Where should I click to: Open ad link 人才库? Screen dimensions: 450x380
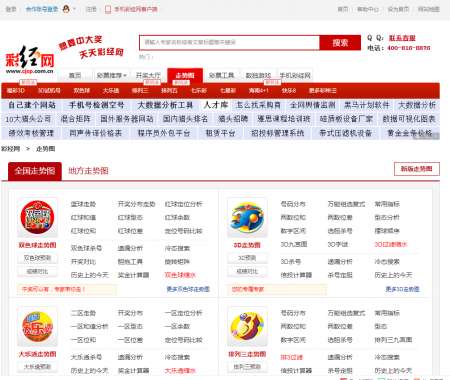[x=216, y=105]
